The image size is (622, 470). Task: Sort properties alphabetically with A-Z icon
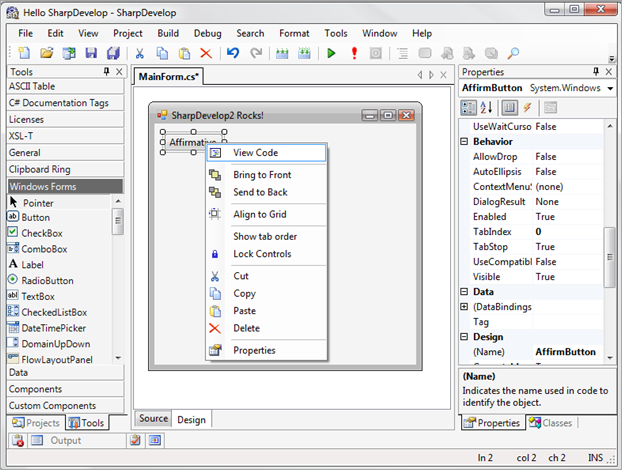click(488, 108)
